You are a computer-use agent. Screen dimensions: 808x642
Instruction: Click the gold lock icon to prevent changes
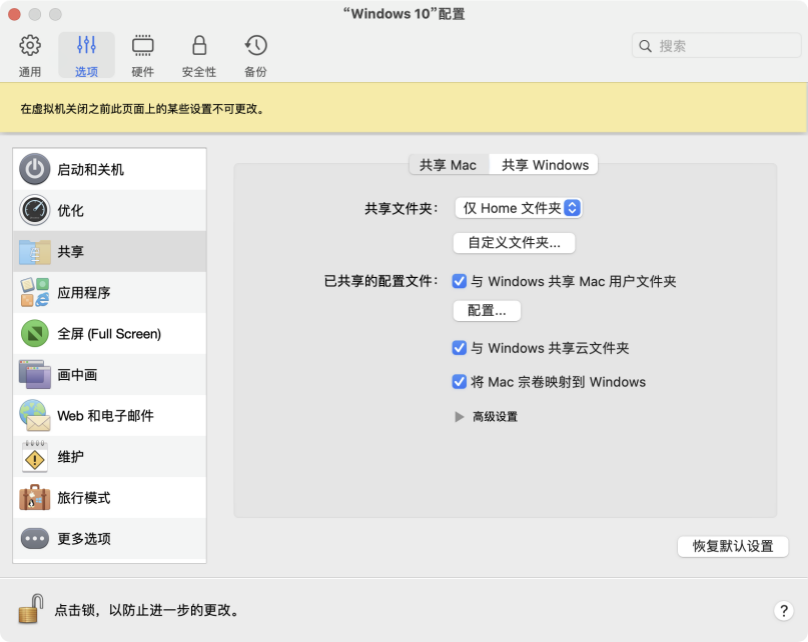31,609
